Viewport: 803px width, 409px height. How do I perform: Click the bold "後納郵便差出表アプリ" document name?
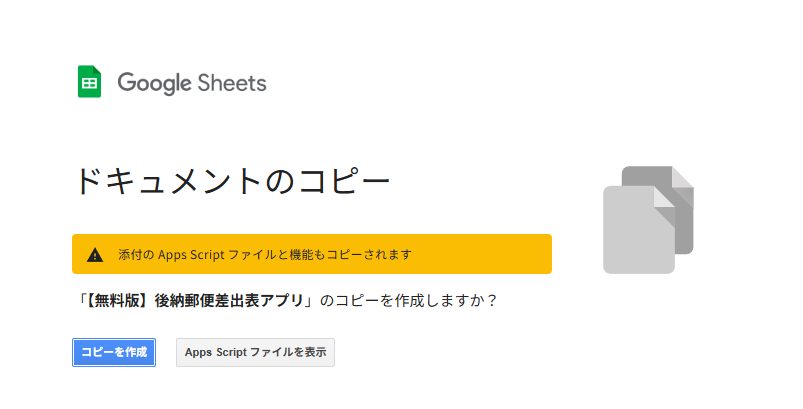click(x=230, y=300)
